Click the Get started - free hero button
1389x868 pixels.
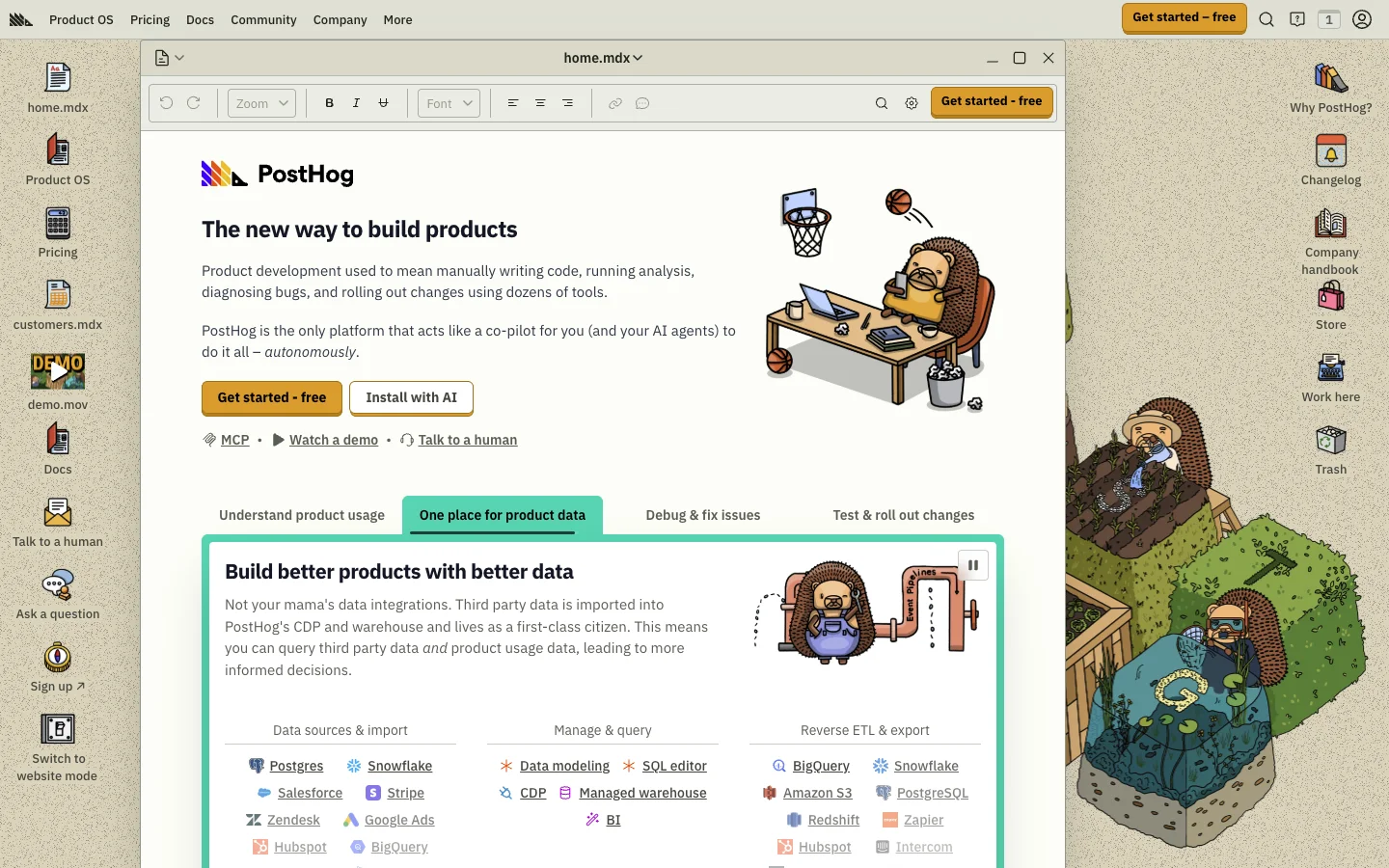(x=272, y=397)
